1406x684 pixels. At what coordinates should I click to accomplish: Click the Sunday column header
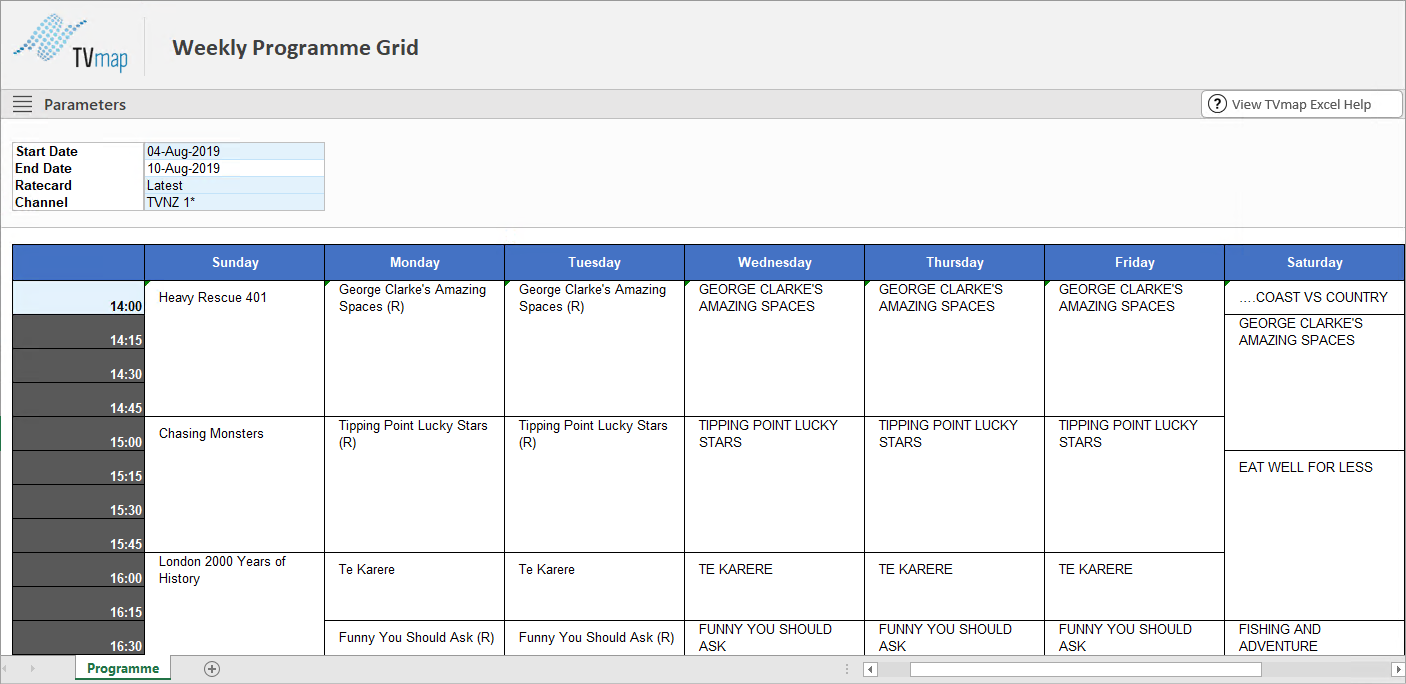click(235, 262)
